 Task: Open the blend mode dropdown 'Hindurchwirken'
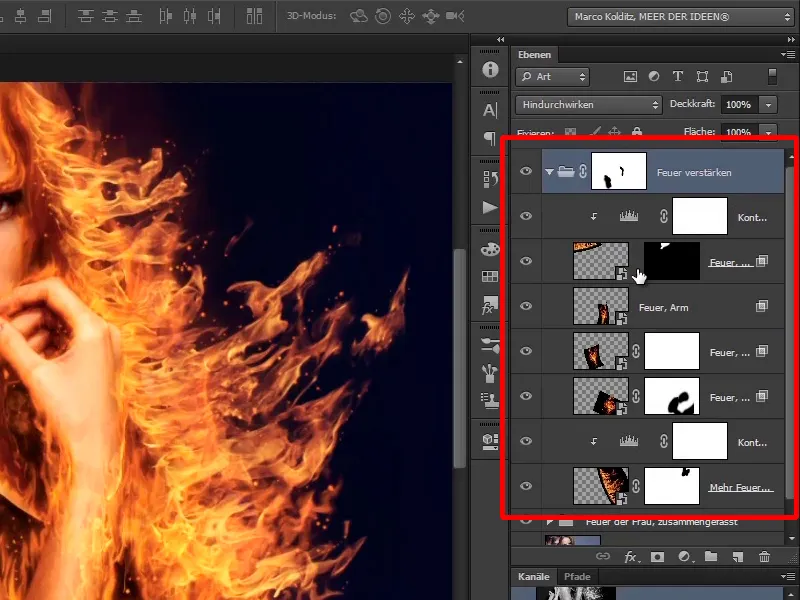pyautogui.click(x=589, y=104)
